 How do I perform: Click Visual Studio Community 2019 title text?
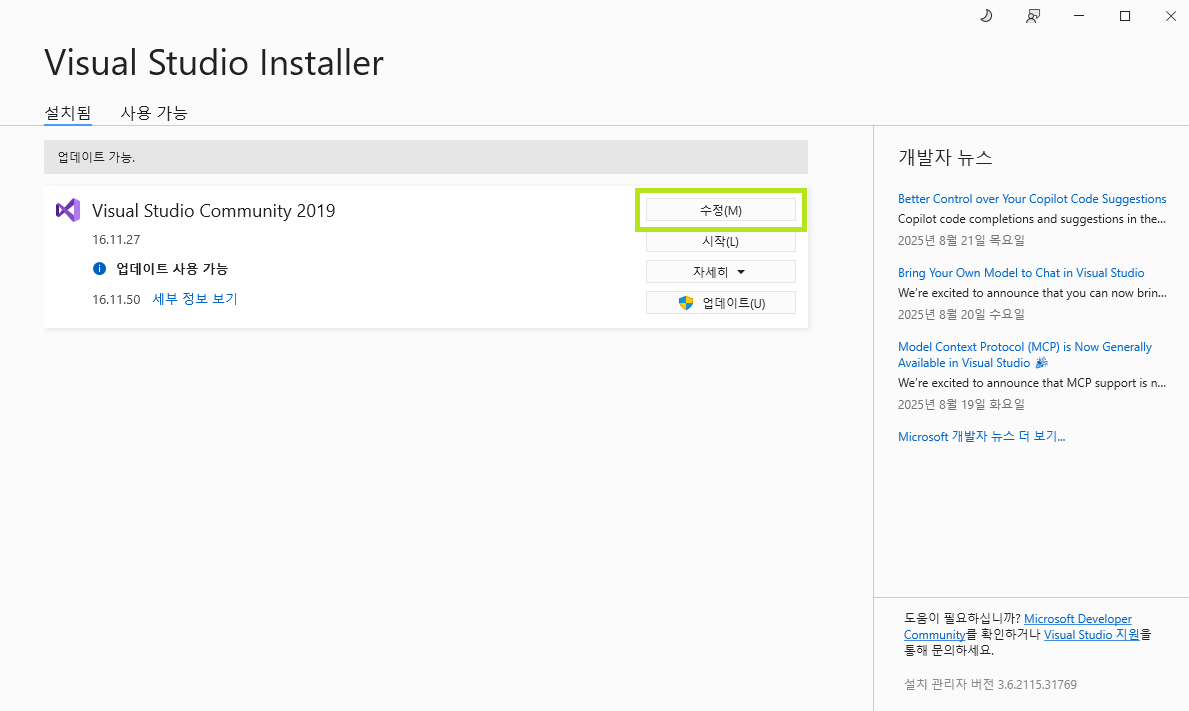(213, 211)
